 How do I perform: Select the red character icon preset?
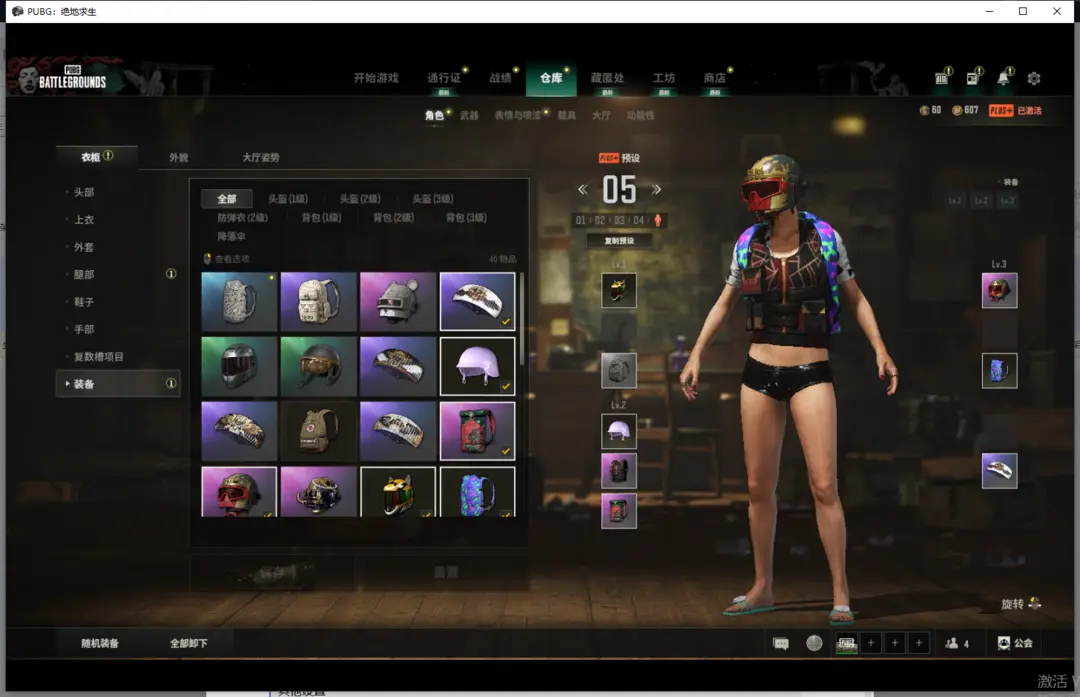[x=658, y=220]
